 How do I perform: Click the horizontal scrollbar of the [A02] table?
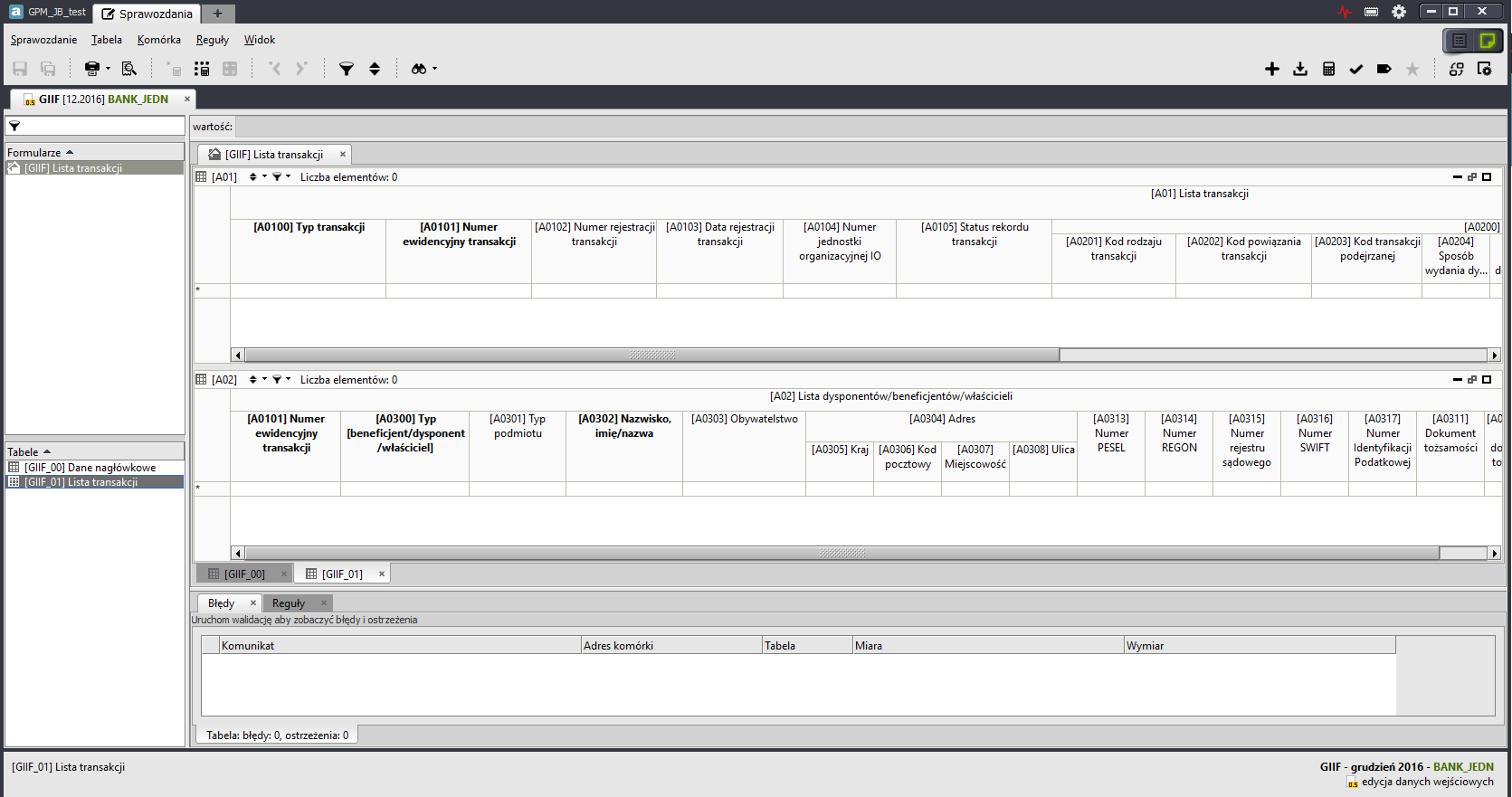click(x=842, y=553)
